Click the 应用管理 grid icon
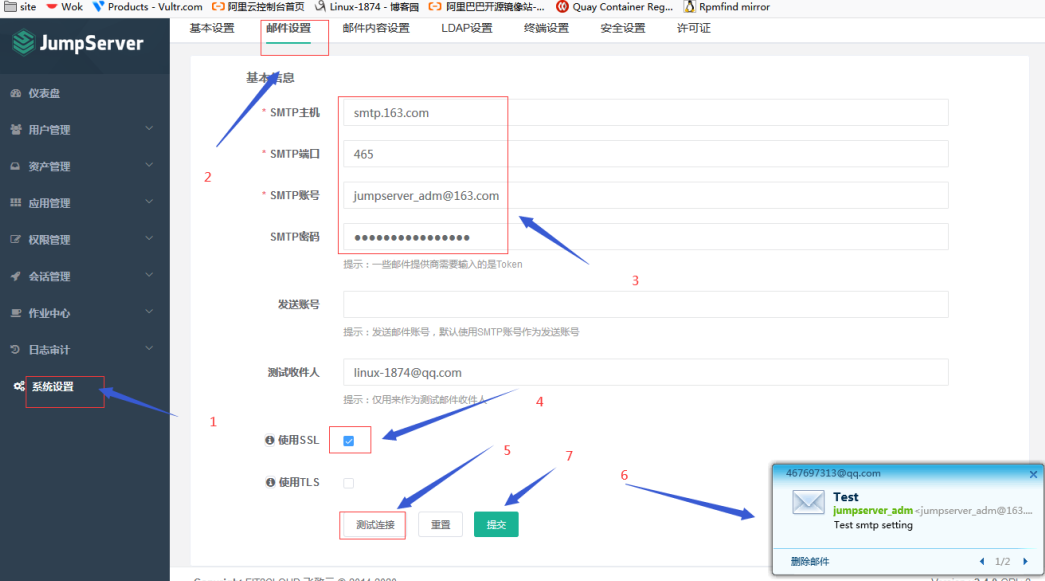 tap(15, 203)
